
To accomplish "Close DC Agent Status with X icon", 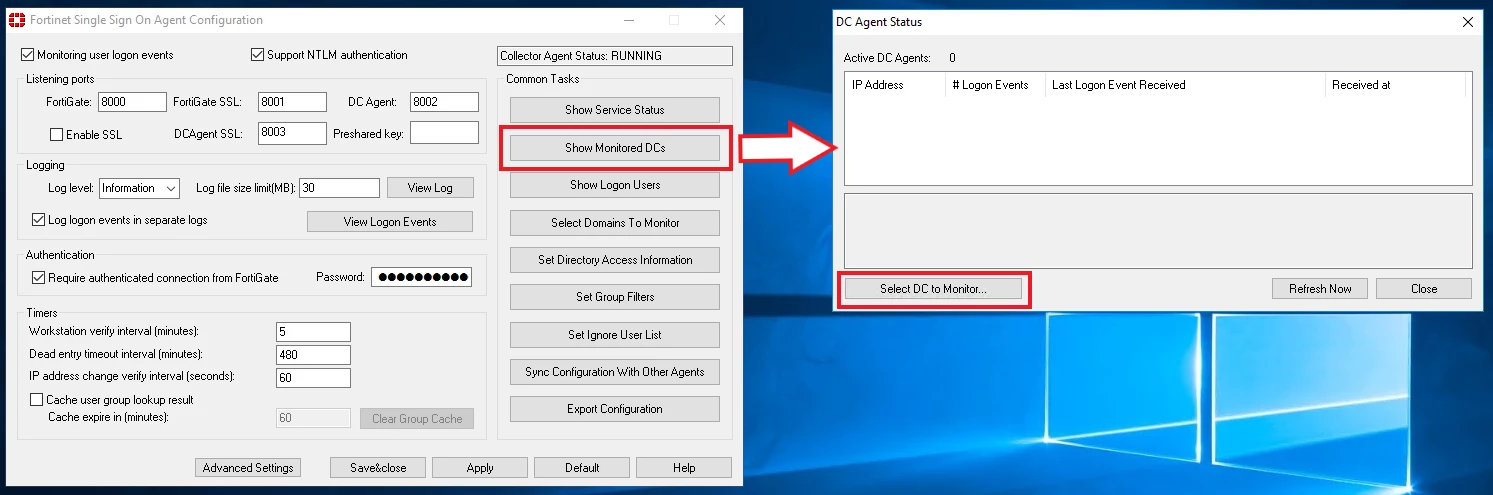I will click(1468, 21).
